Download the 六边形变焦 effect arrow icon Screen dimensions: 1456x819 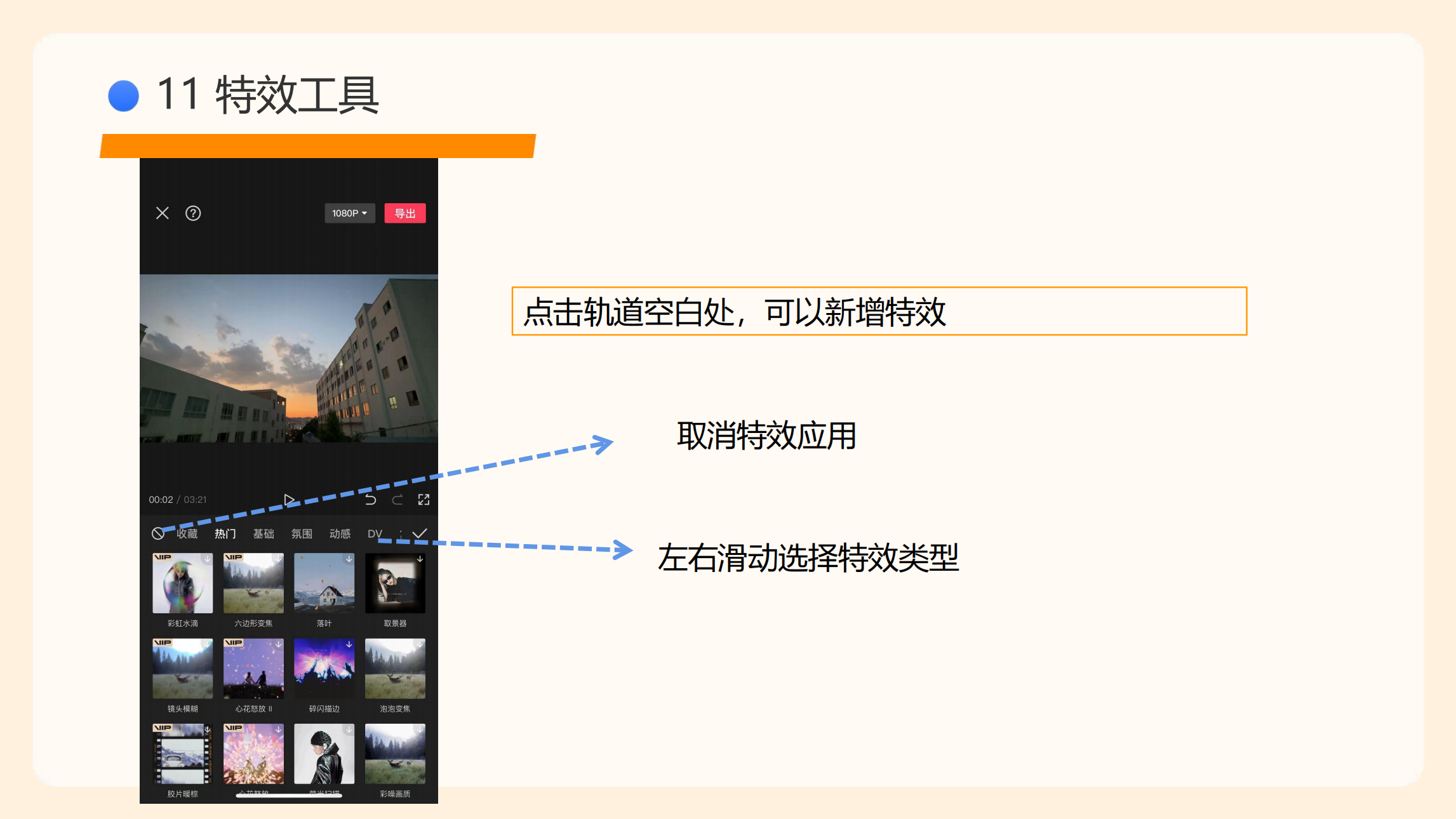[278, 559]
